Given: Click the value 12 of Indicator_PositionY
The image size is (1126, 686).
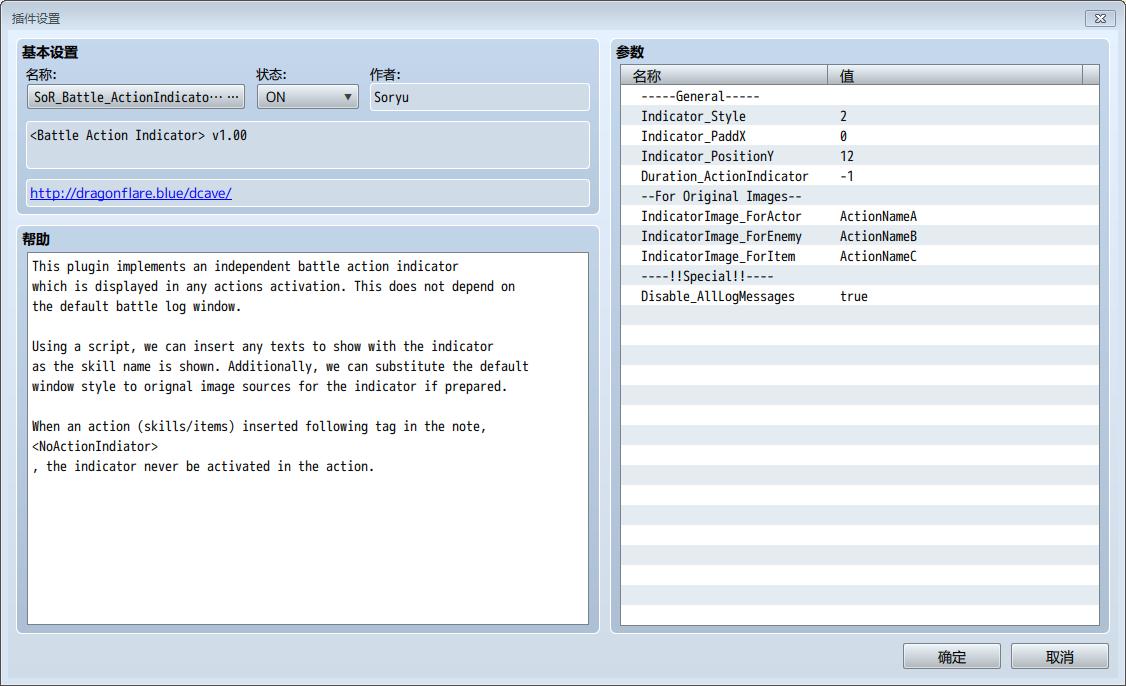Looking at the screenshot, I should point(847,157).
